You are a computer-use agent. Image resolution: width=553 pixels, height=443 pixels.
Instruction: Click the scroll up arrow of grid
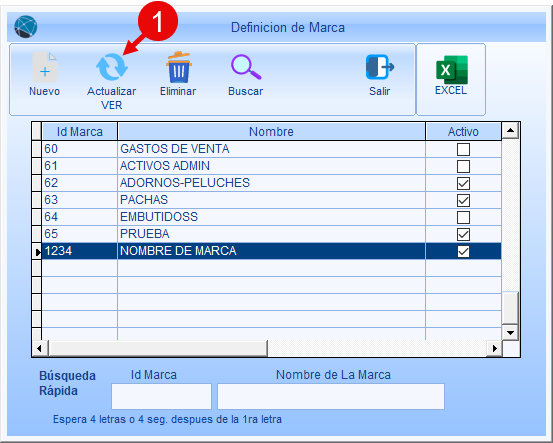pyautogui.click(x=510, y=131)
